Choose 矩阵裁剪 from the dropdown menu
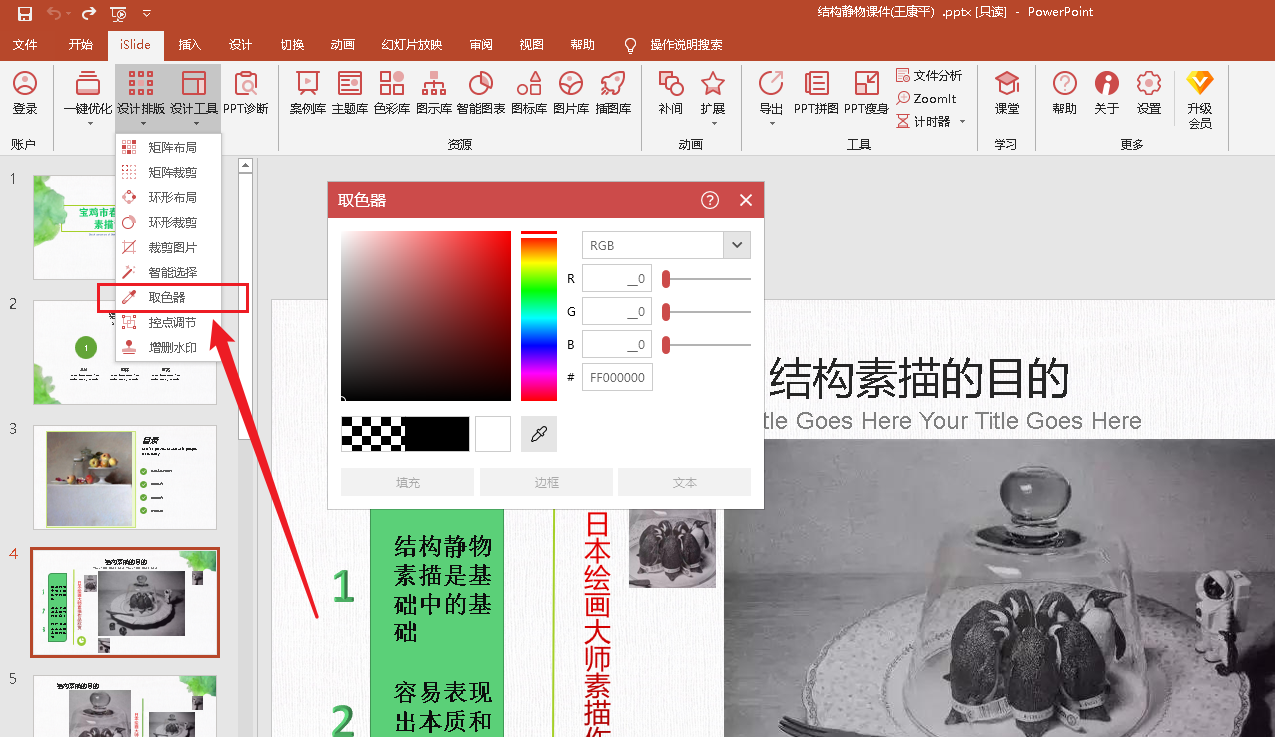The height and width of the screenshot is (737, 1275). (168, 172)
